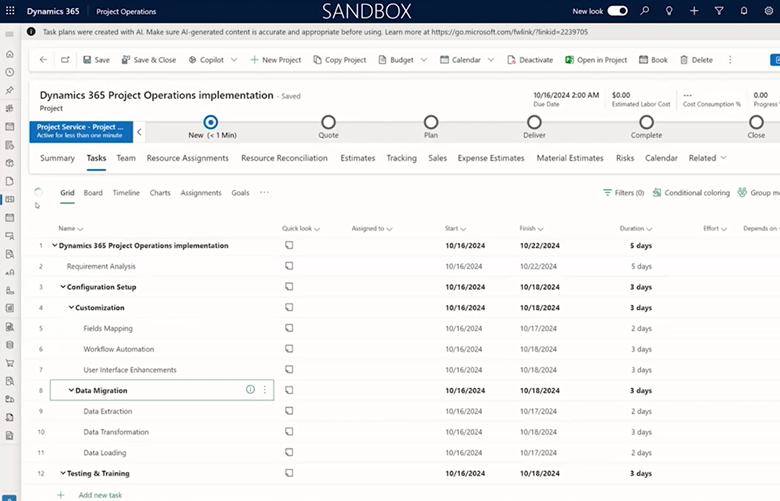This screenshot has width=780, height=501.
Task: Open Filters (0)
Action: [623, 193]
